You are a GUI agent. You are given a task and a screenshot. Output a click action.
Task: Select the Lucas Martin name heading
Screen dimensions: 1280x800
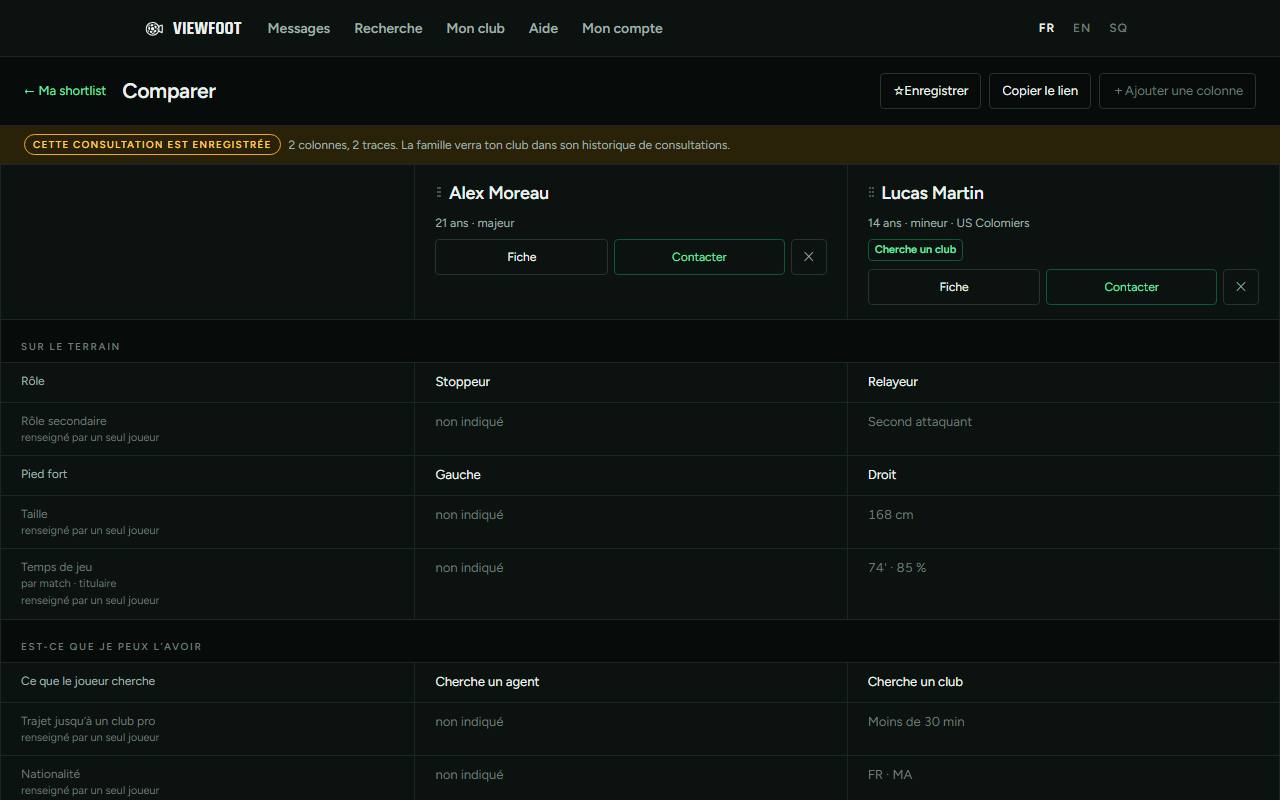(x=932, y=193)
